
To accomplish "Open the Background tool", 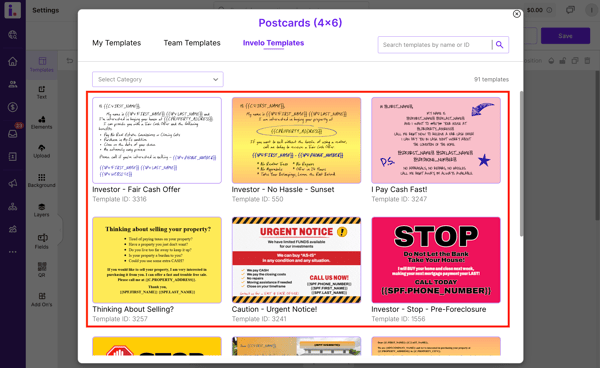I will 42,181.
